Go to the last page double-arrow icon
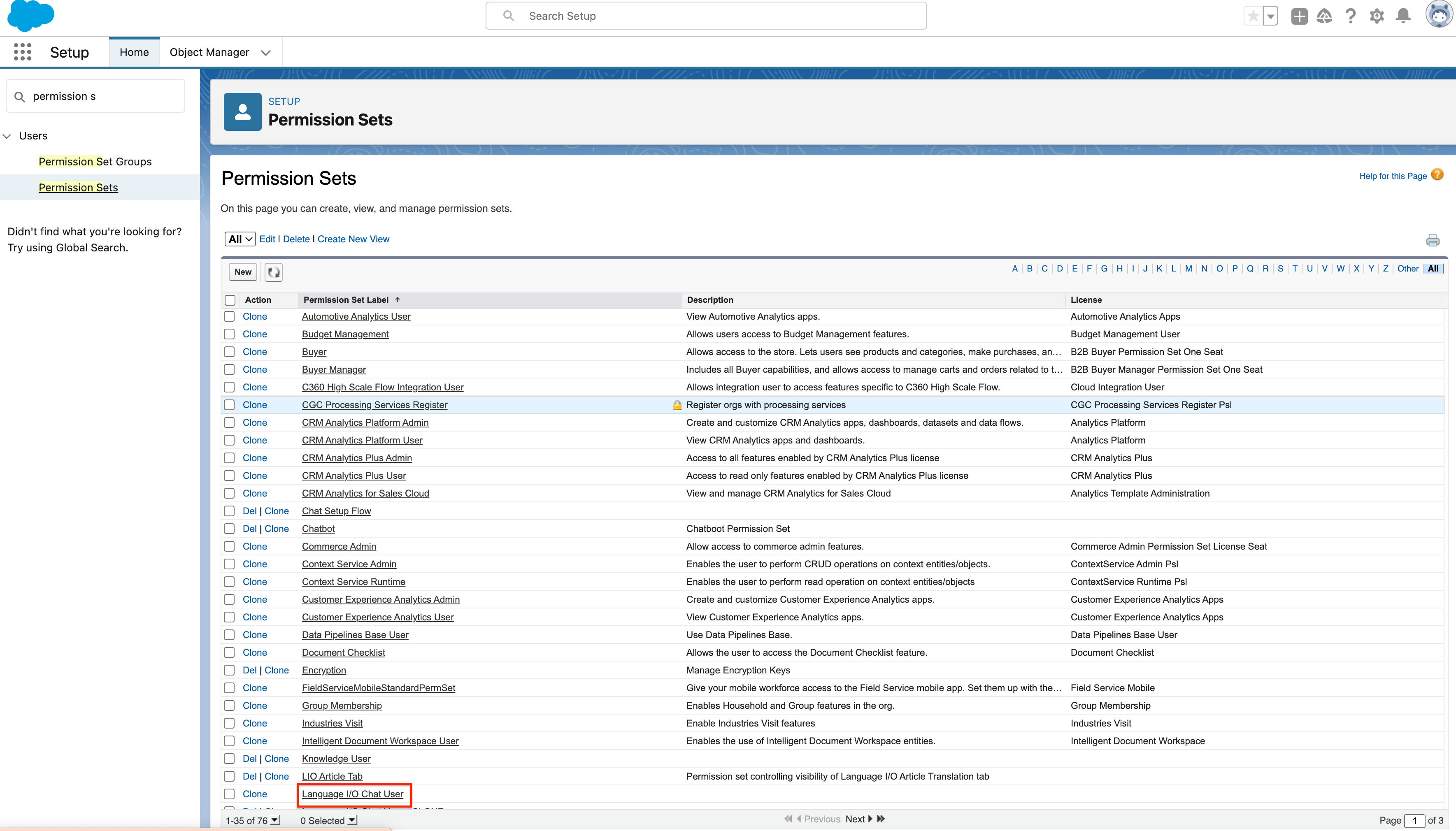This screenshot has height=831, width=1456. click(x=881, y=819)
